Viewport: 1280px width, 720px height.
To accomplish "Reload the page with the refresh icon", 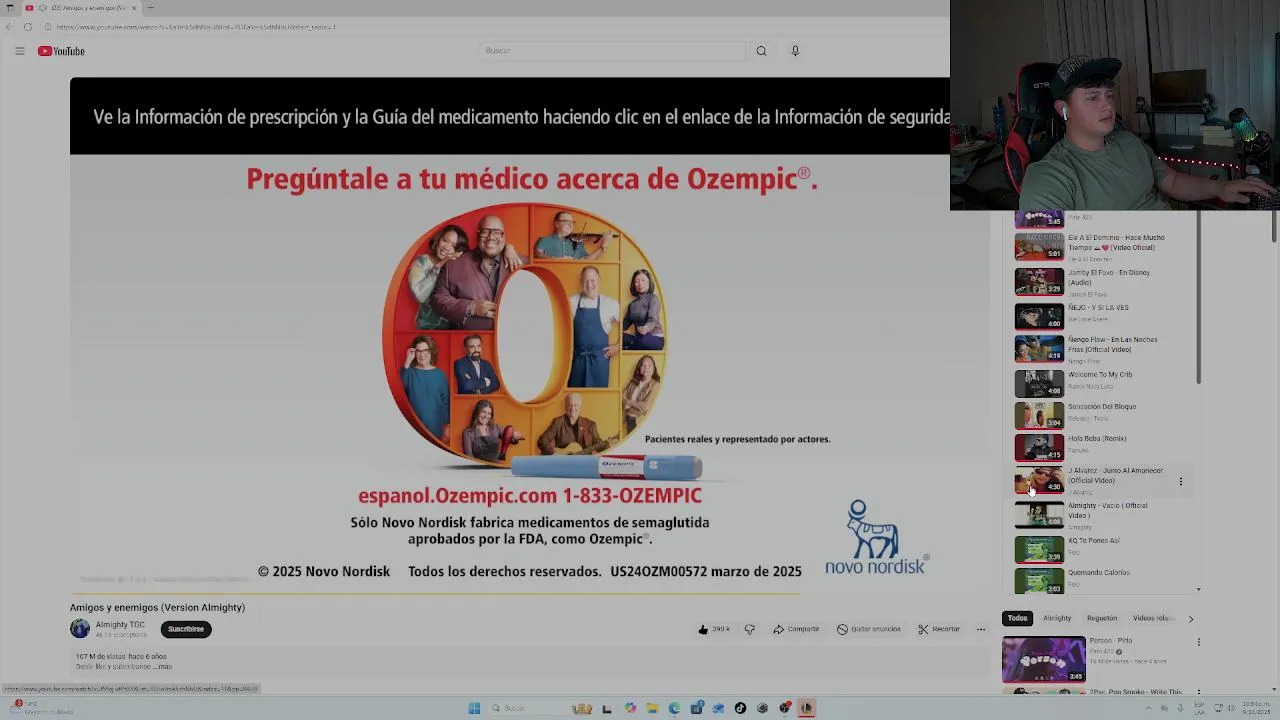I will [x=28, y=27].
